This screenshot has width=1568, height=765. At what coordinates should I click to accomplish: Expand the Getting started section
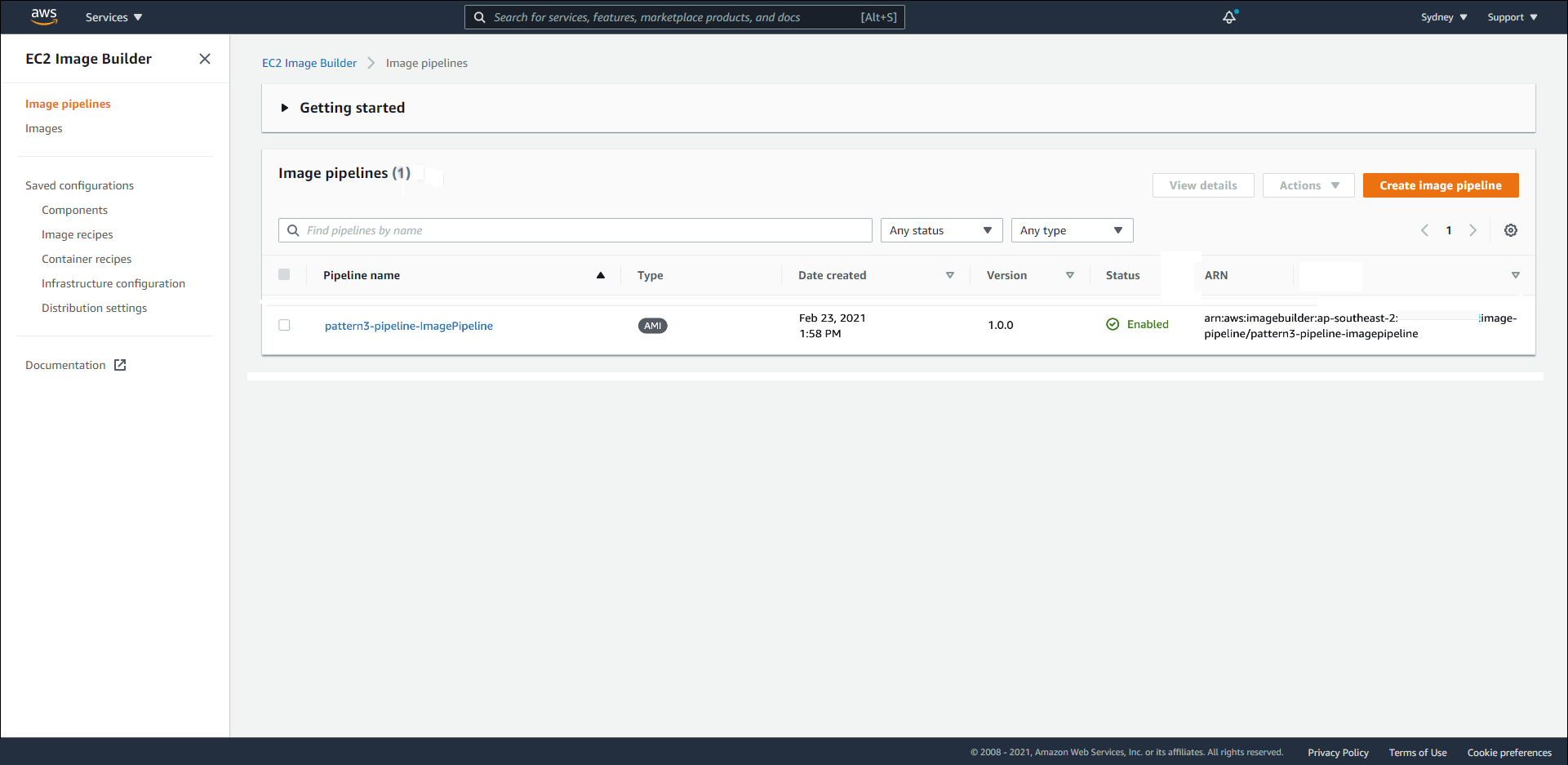[285, 108]
